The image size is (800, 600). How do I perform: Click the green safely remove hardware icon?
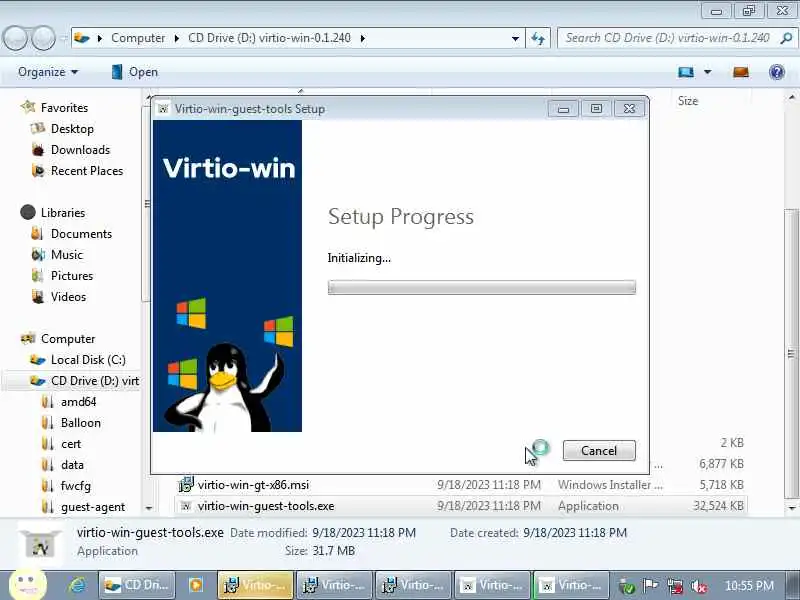pos(627,586)
